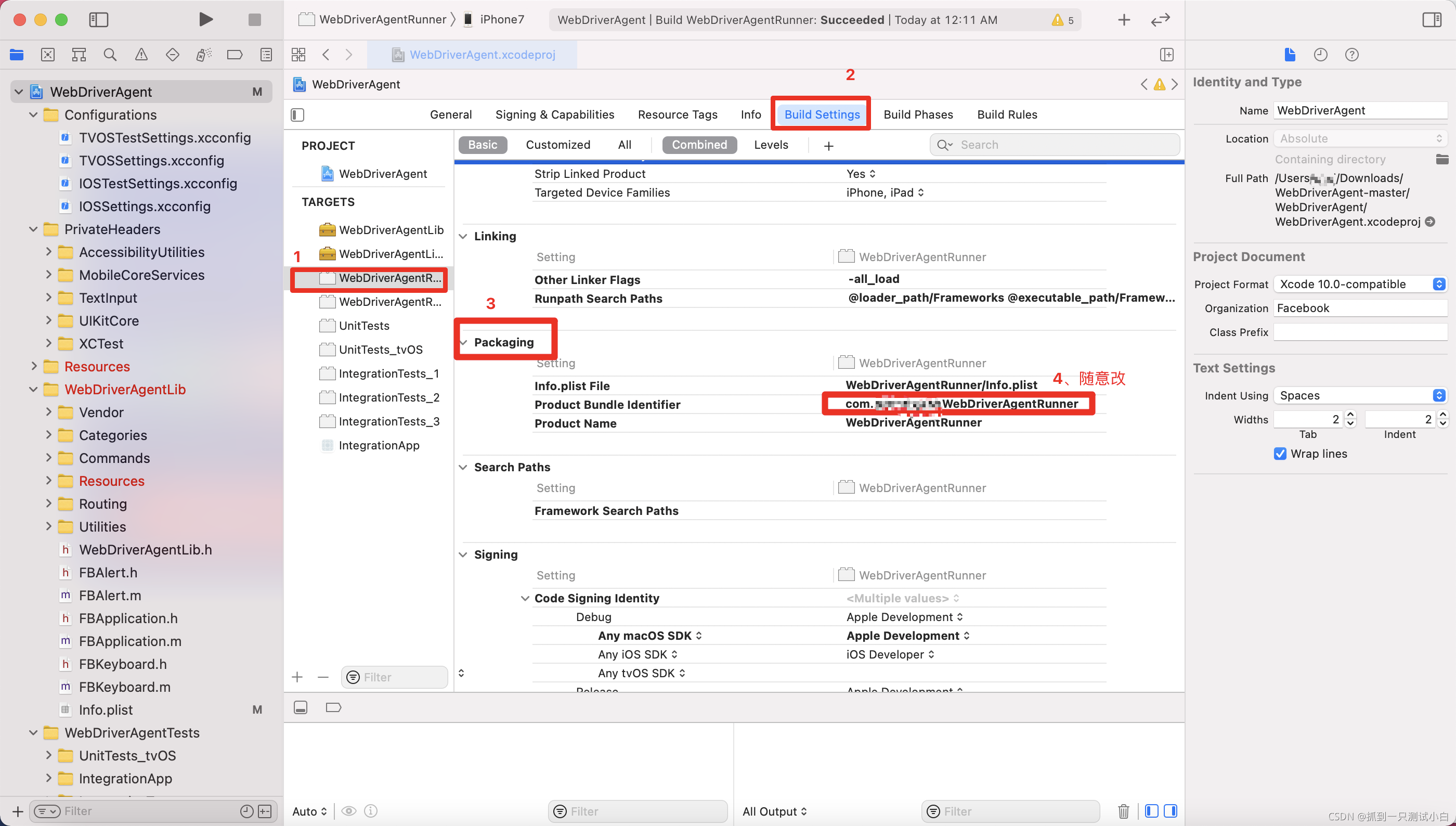Switch to the Build Phases tab
1456x826 pixels.
point(918,114)
